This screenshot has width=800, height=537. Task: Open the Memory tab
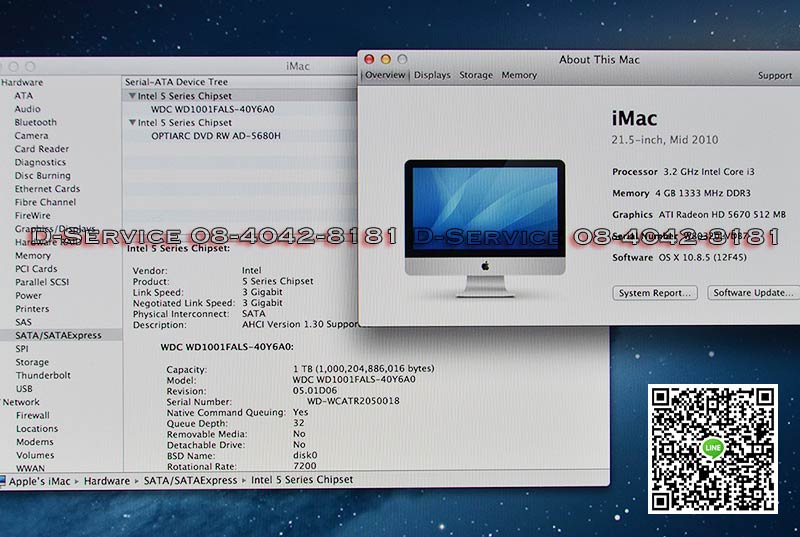[519, 75]
